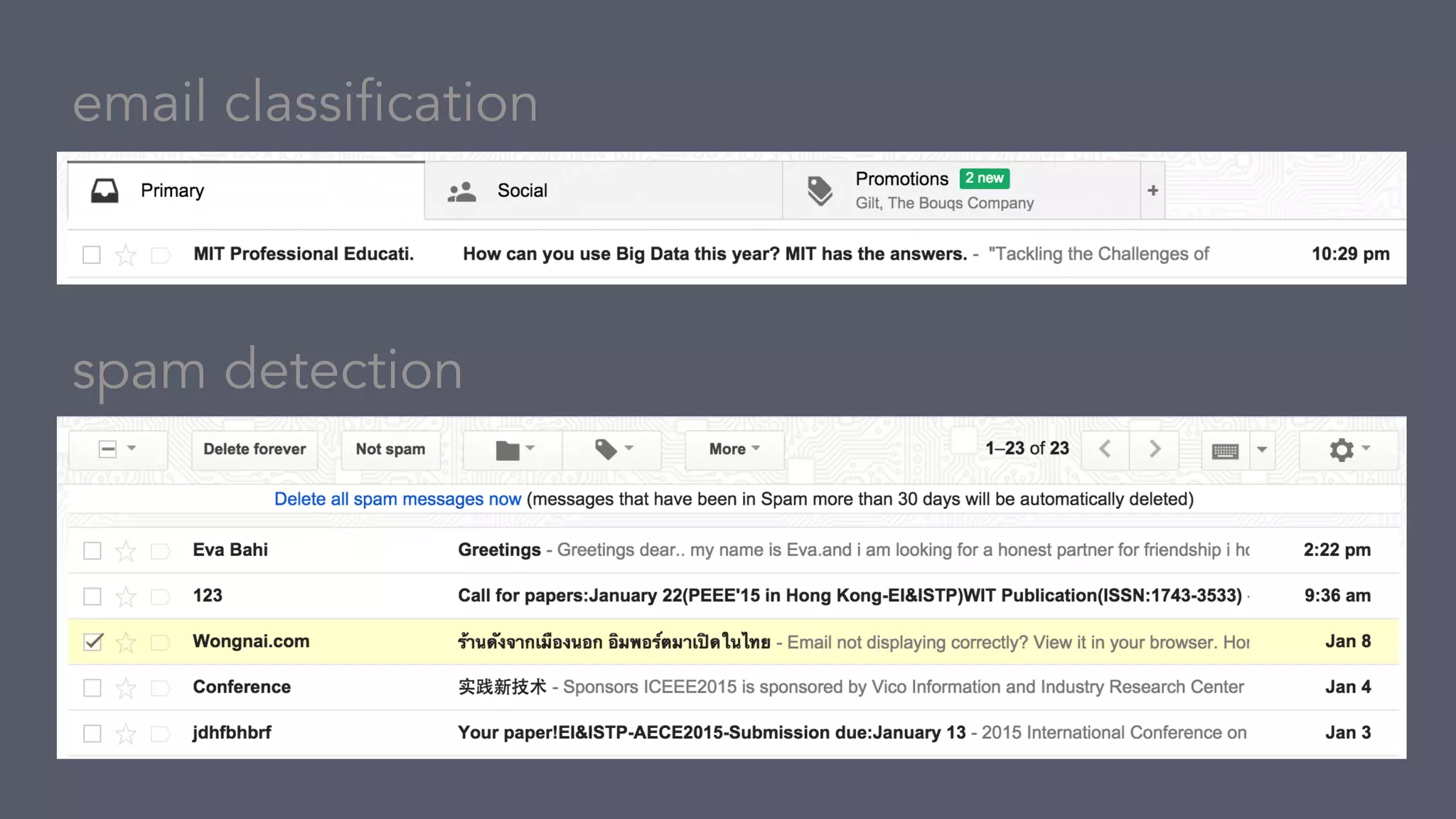Mark the Conference email as important
The image size is (1456, 819).
[x=161, y=688]
